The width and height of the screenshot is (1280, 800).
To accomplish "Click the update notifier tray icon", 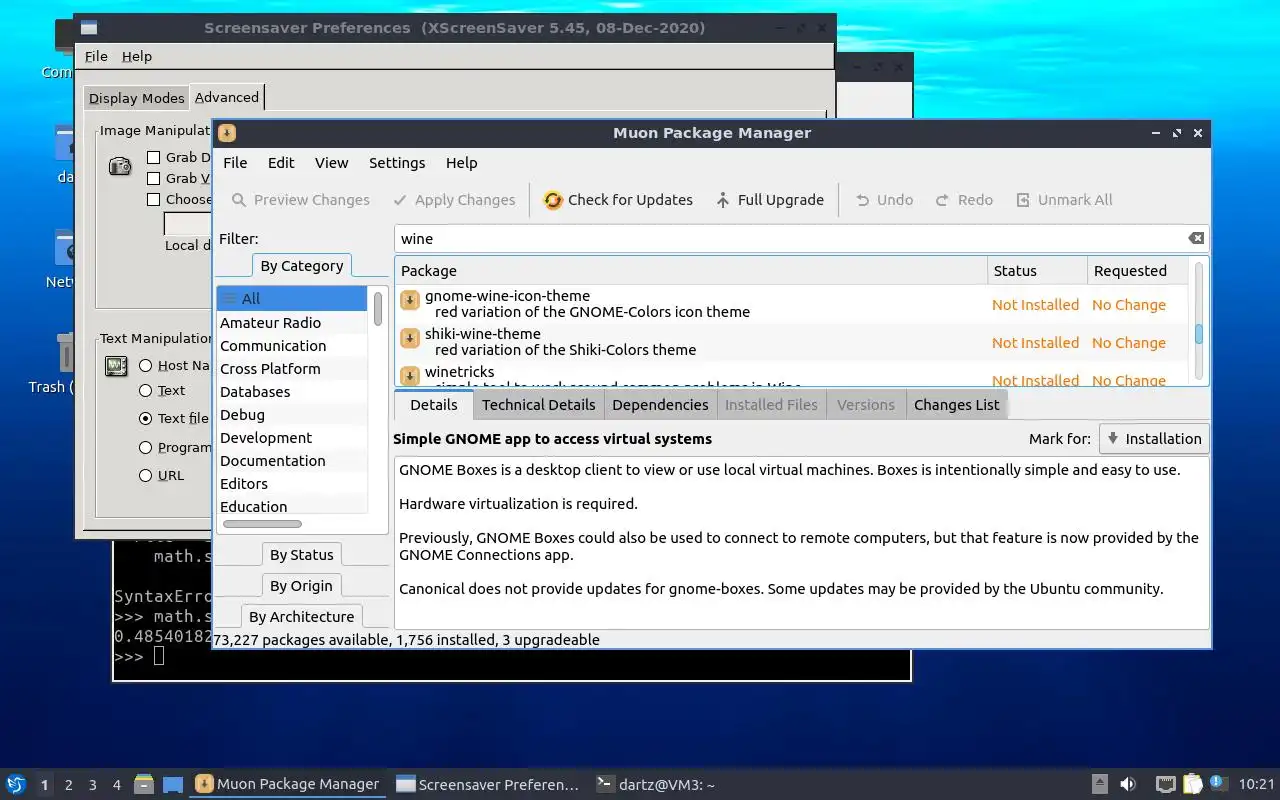I will point(1218,783).
